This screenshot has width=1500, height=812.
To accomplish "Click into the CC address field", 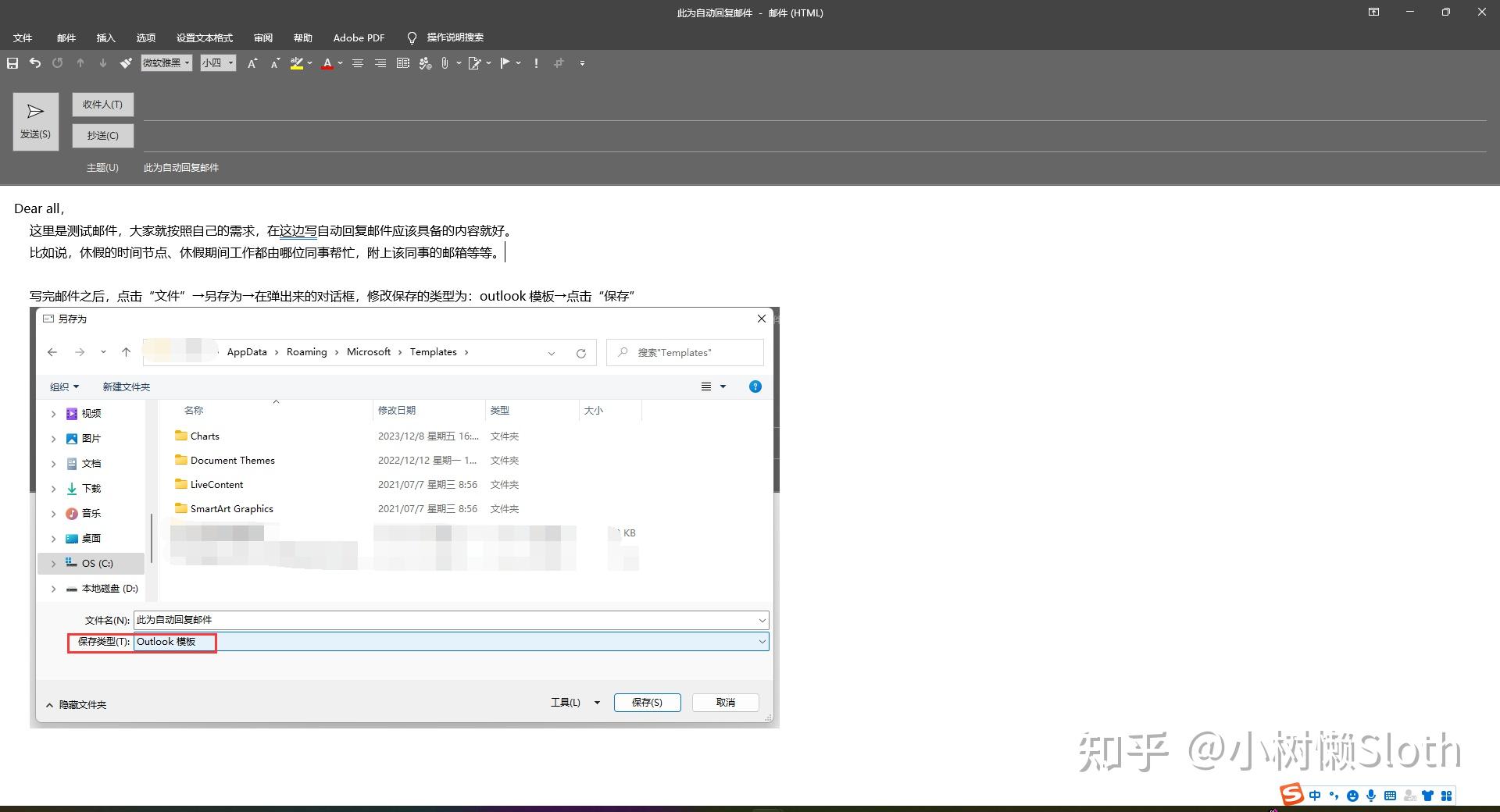I will click(814, 138).
